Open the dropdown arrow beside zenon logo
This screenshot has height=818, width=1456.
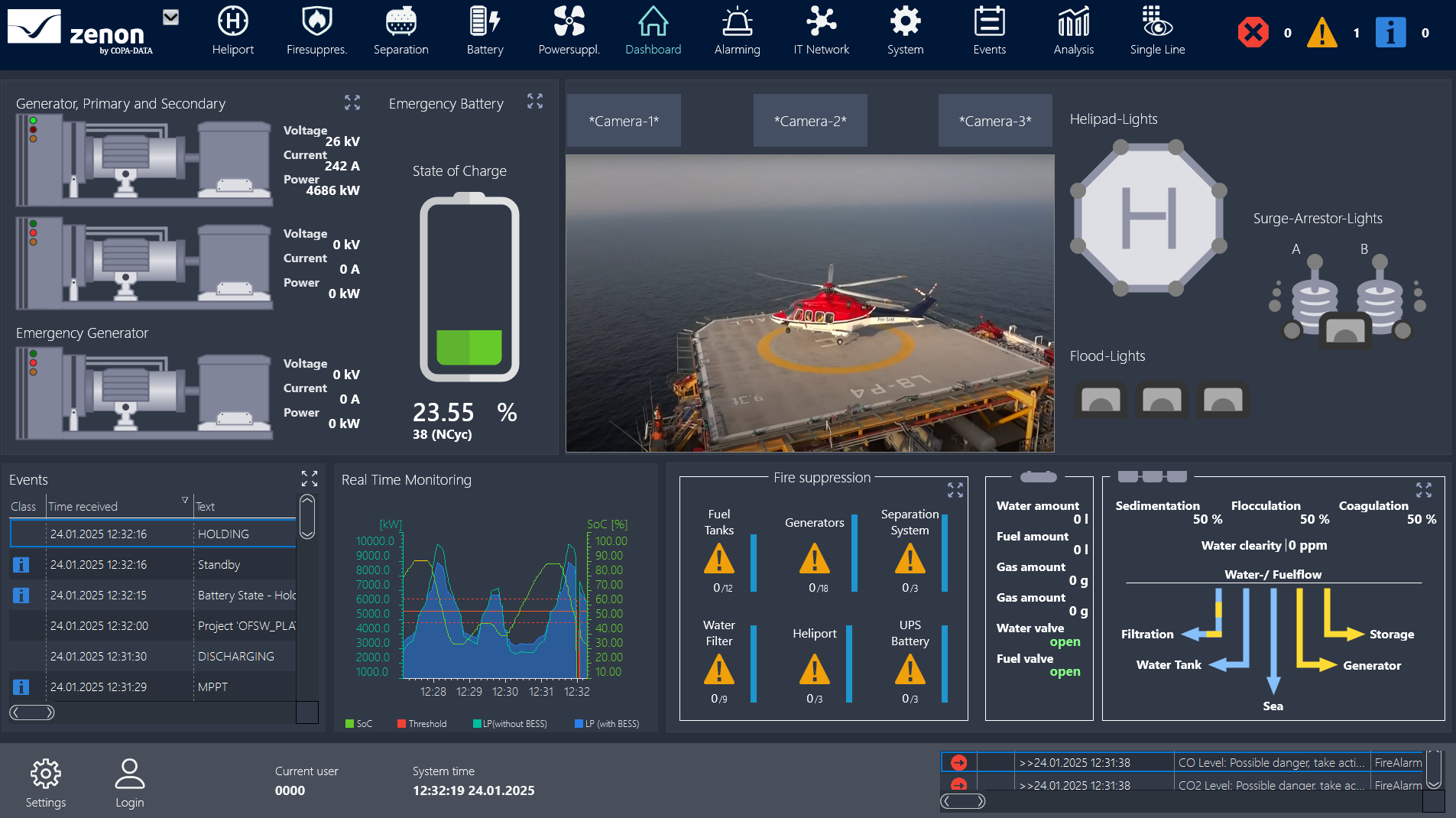tap(171, 18)
